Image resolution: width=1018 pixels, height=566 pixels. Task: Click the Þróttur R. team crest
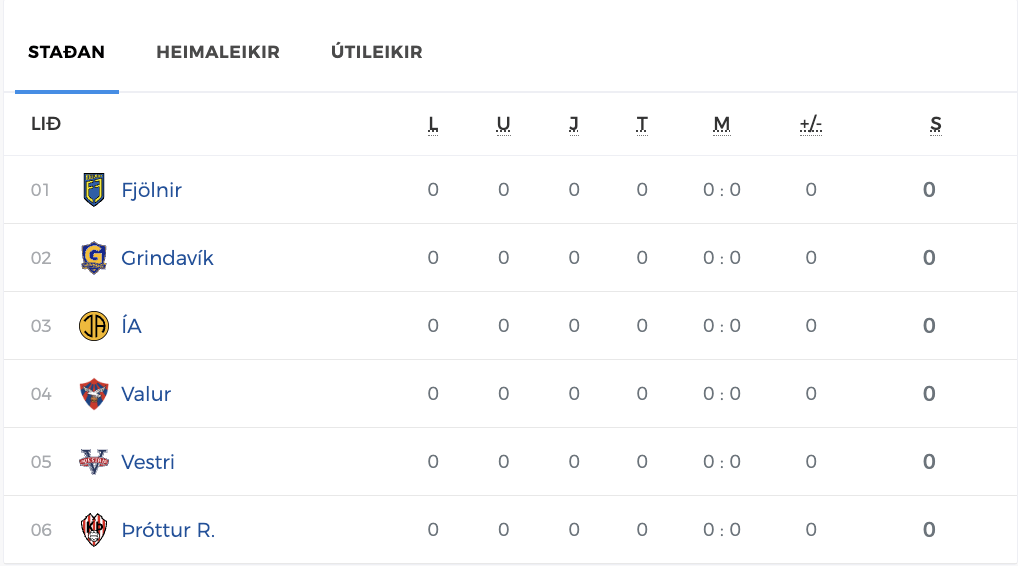93,530
